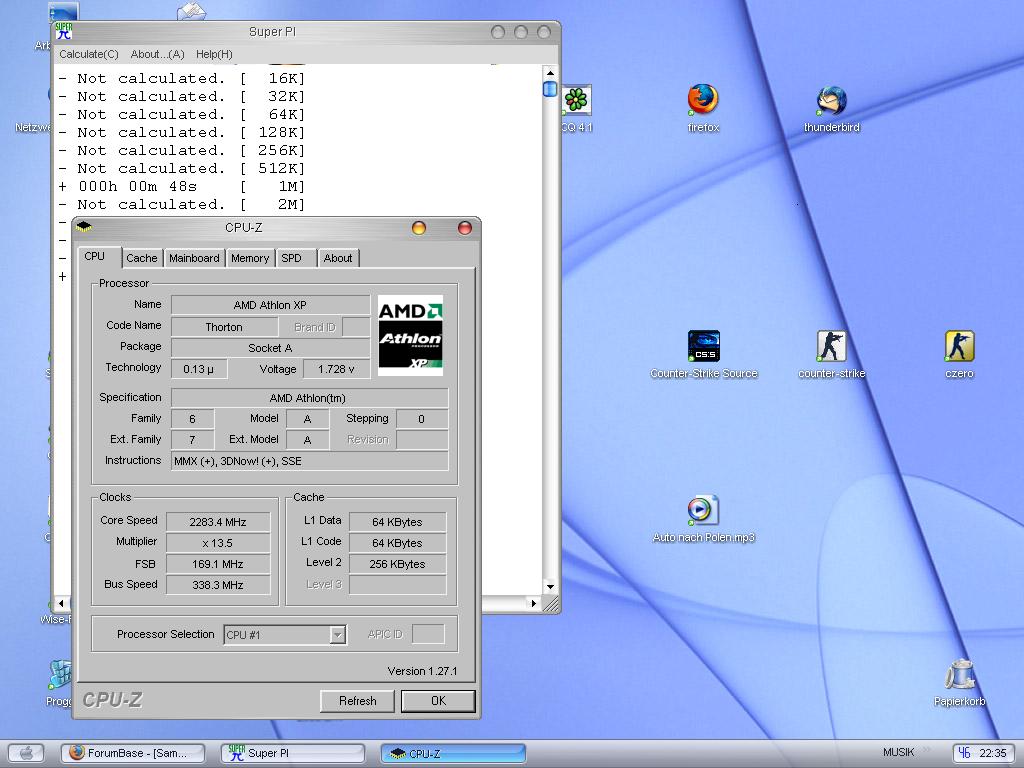Click the CPU-Z logo text at bottom
The image size is (1024, 768).
[112, 699]
